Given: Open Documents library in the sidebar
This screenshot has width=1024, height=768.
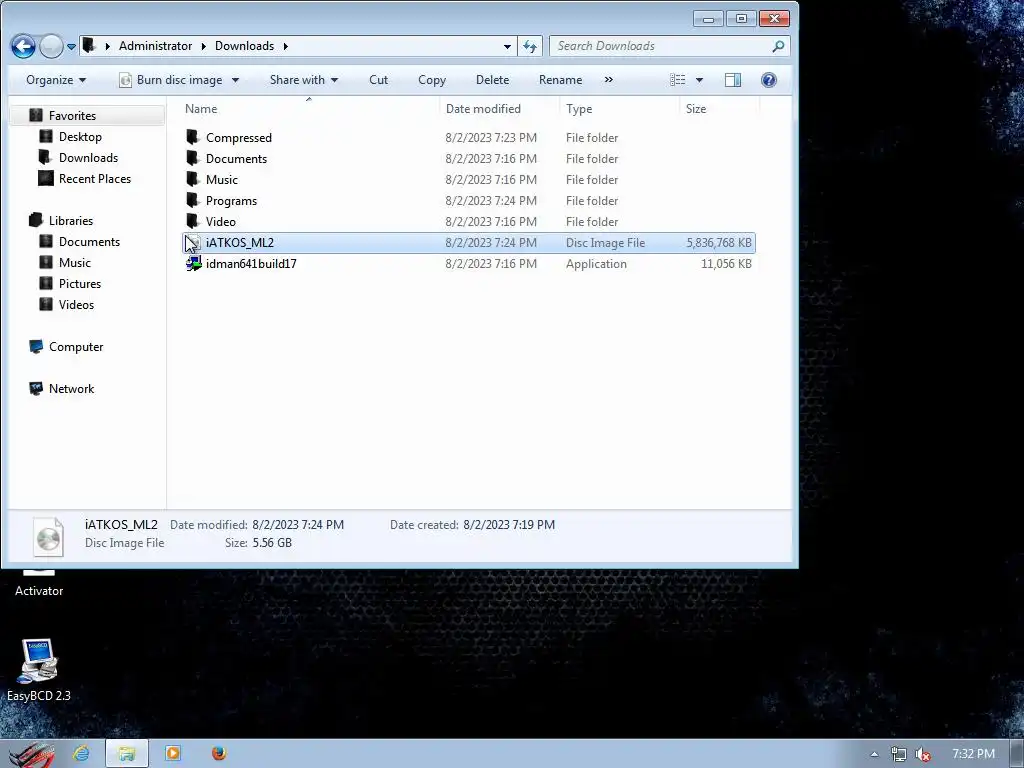Looking at the screenshot, I should click(89, 242).
